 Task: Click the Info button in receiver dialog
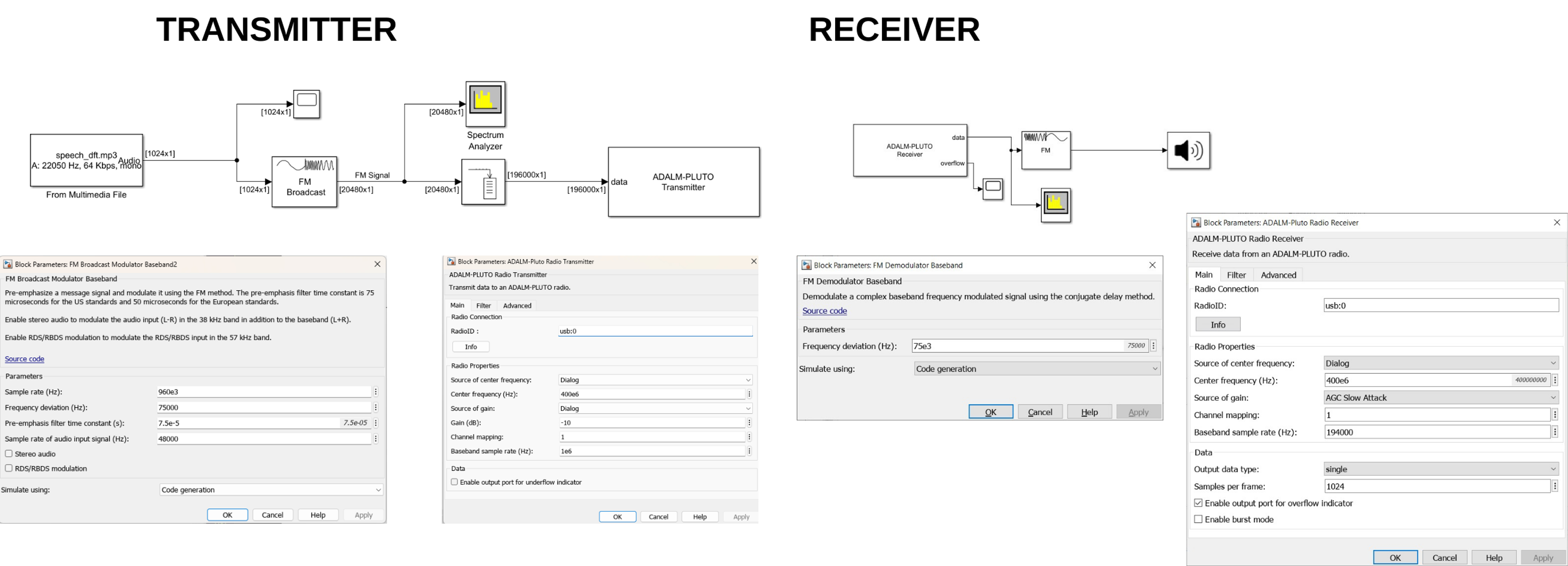click(1218, 324)
